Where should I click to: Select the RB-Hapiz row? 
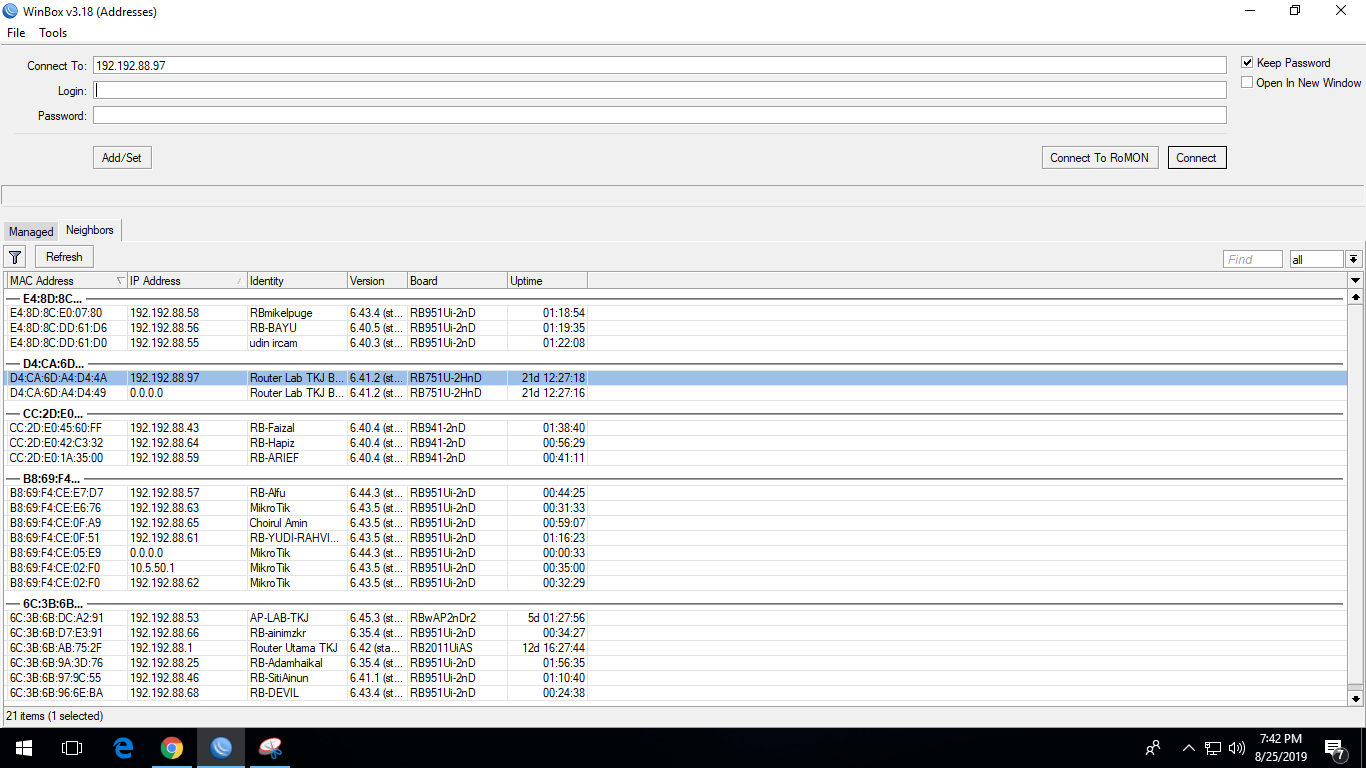[677, 443]
